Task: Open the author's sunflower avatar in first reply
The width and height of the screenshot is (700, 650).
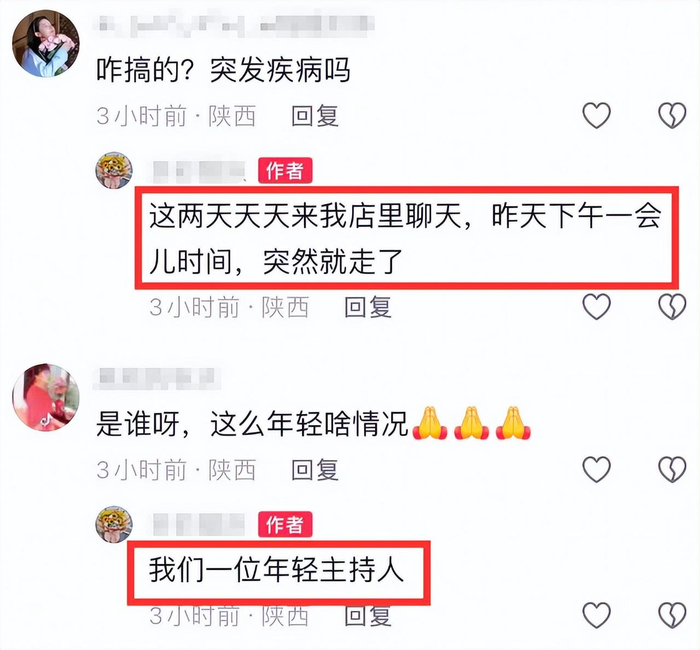Action: point(114,170)
